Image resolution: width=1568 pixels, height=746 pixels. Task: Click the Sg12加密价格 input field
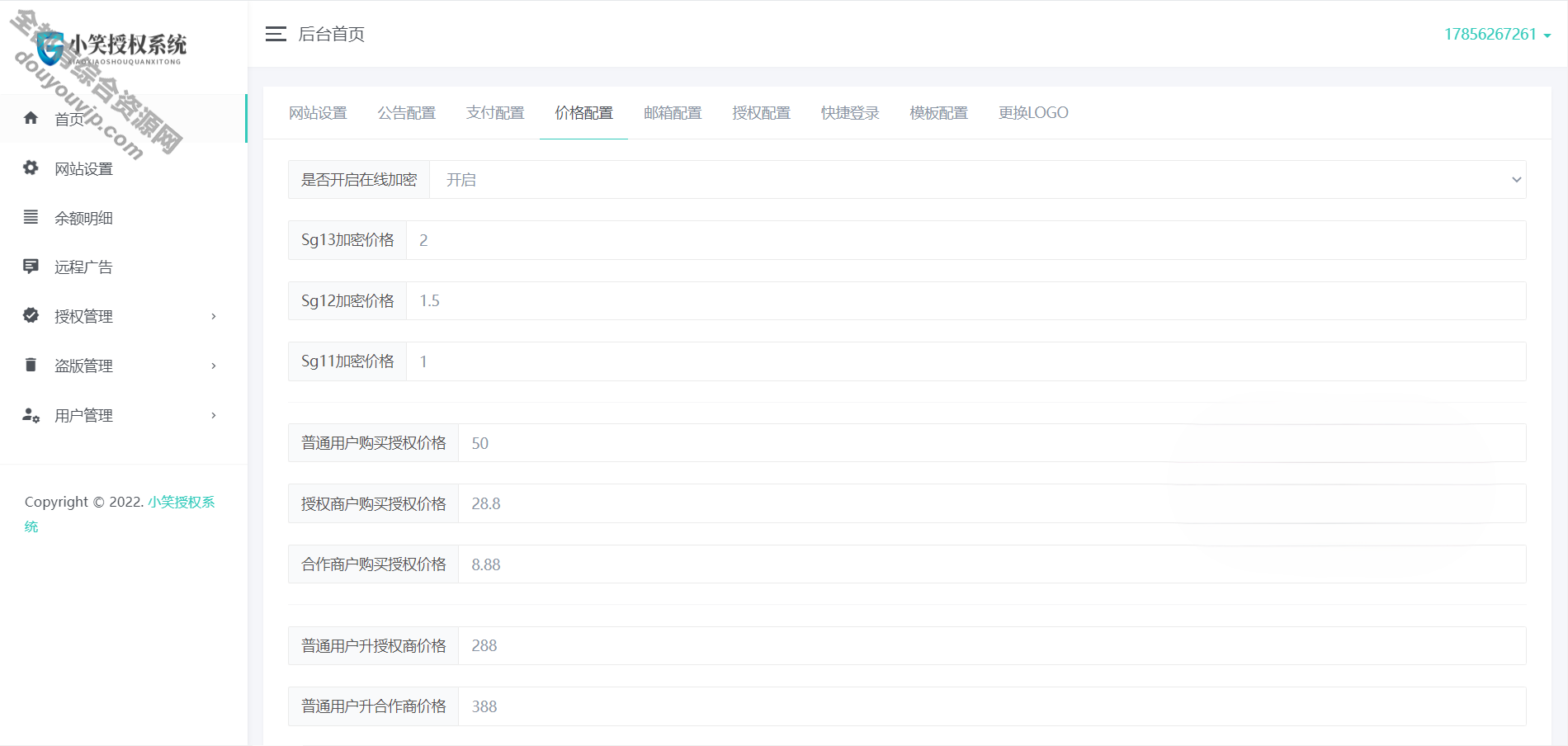coord(966,300)
